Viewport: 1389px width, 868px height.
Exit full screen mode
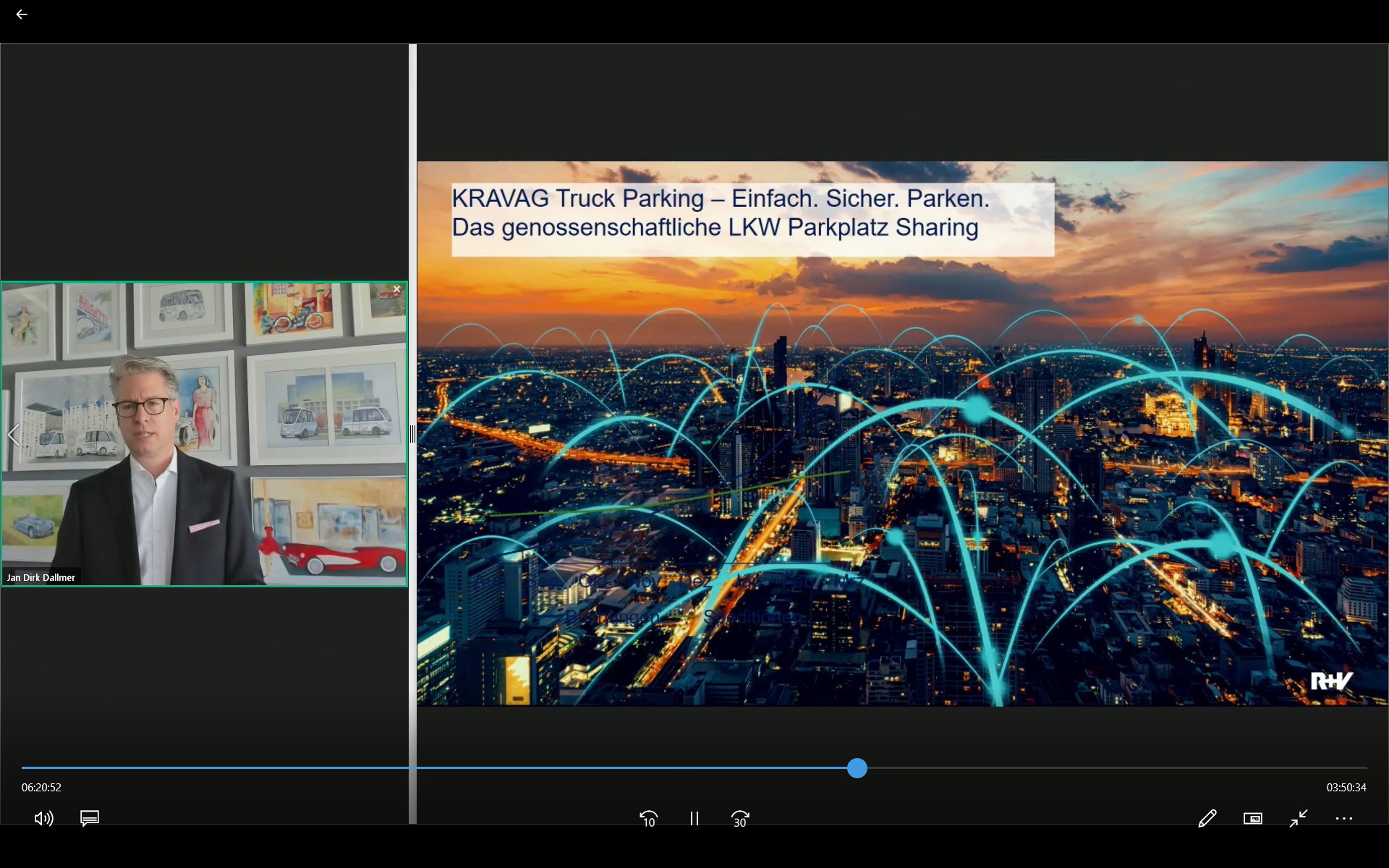click(1299, 818)
